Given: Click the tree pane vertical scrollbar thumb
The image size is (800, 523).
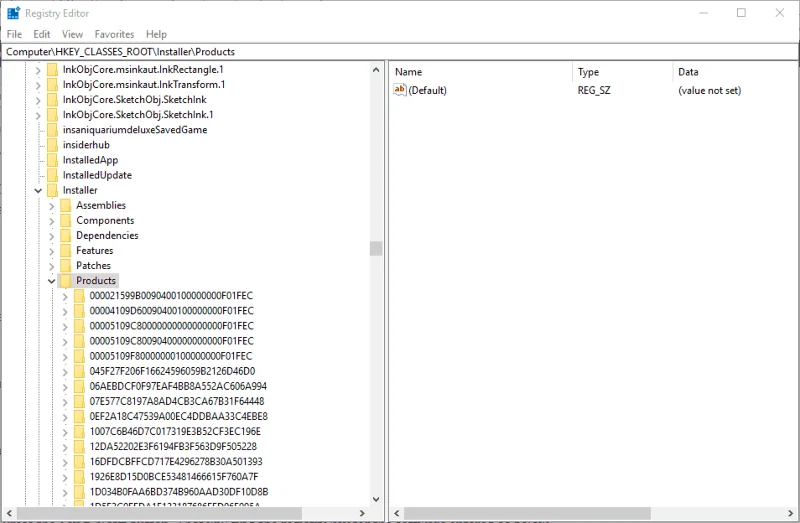Looking at the screenshot, I should (376, 248).
